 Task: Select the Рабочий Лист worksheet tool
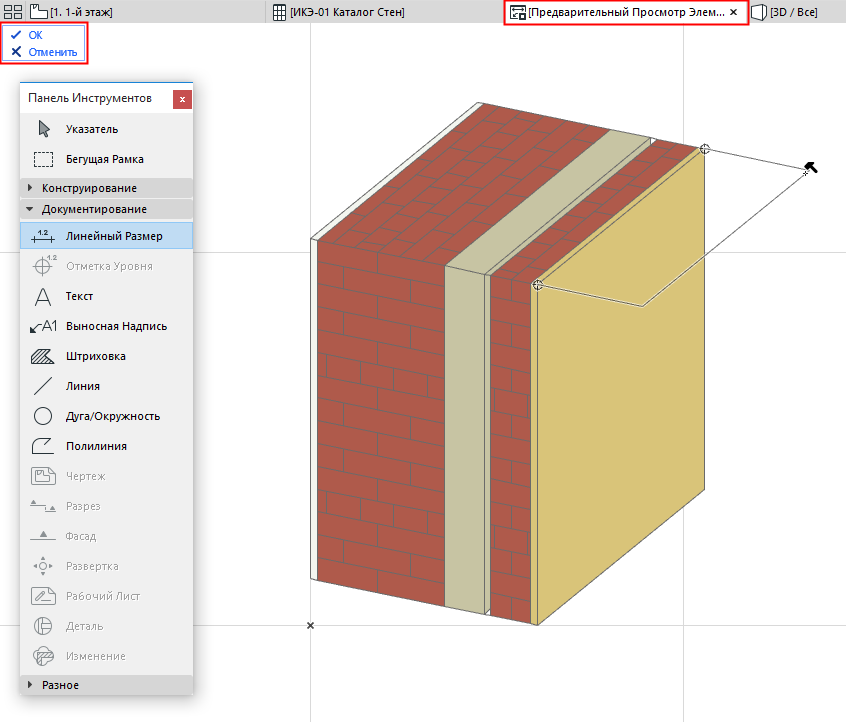pos(106,596)
